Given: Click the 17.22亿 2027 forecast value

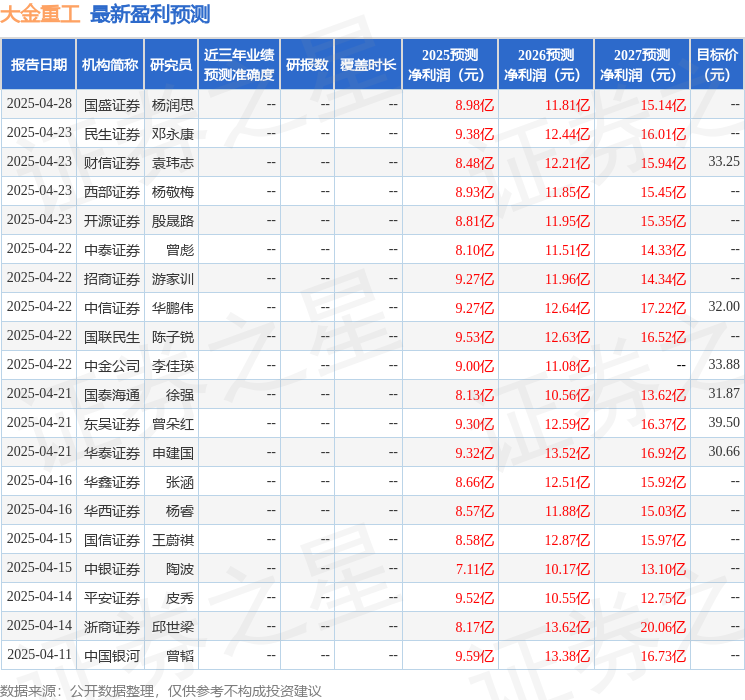Looking at the screenshot, I should [663, 308].
